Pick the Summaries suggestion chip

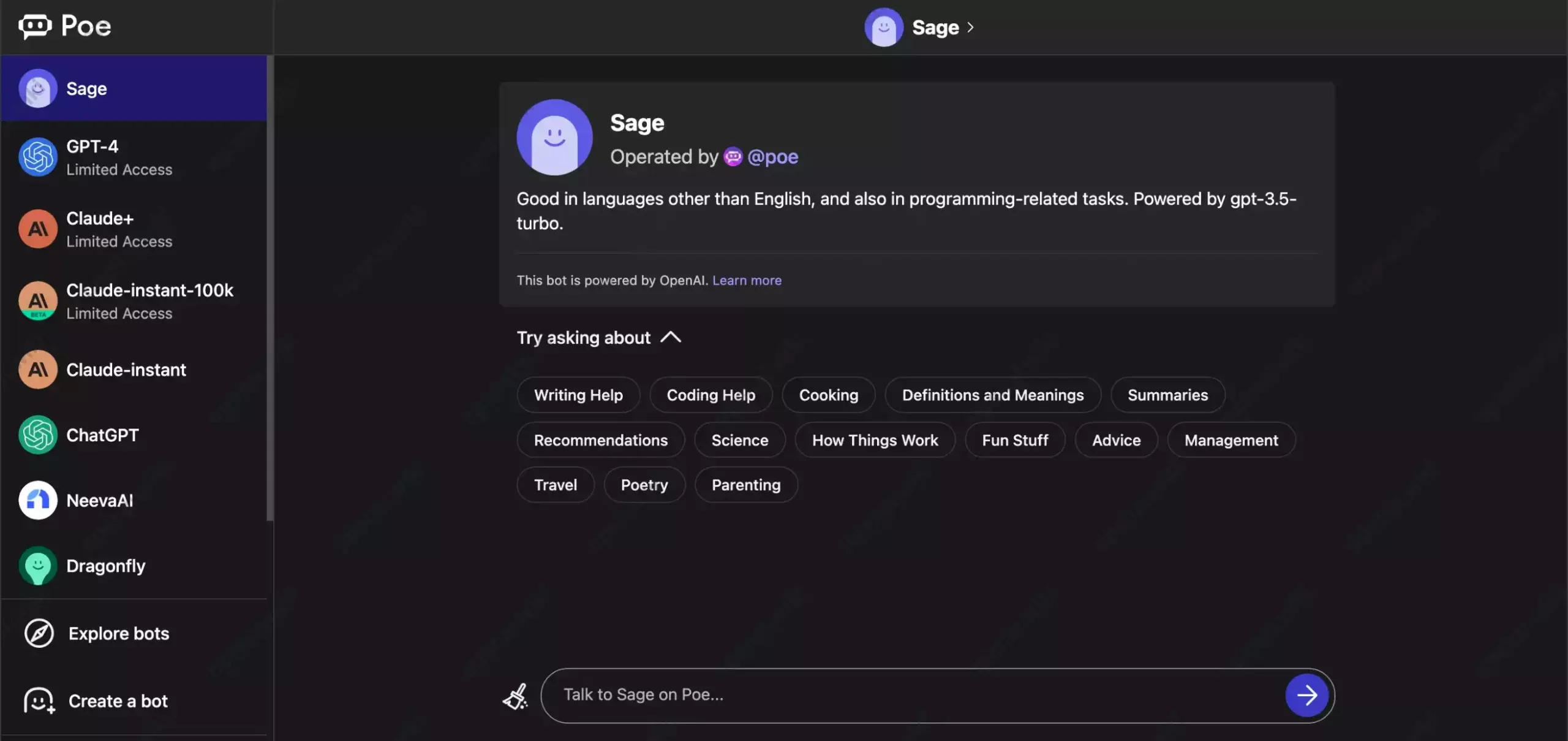[x=1167, y=395]
